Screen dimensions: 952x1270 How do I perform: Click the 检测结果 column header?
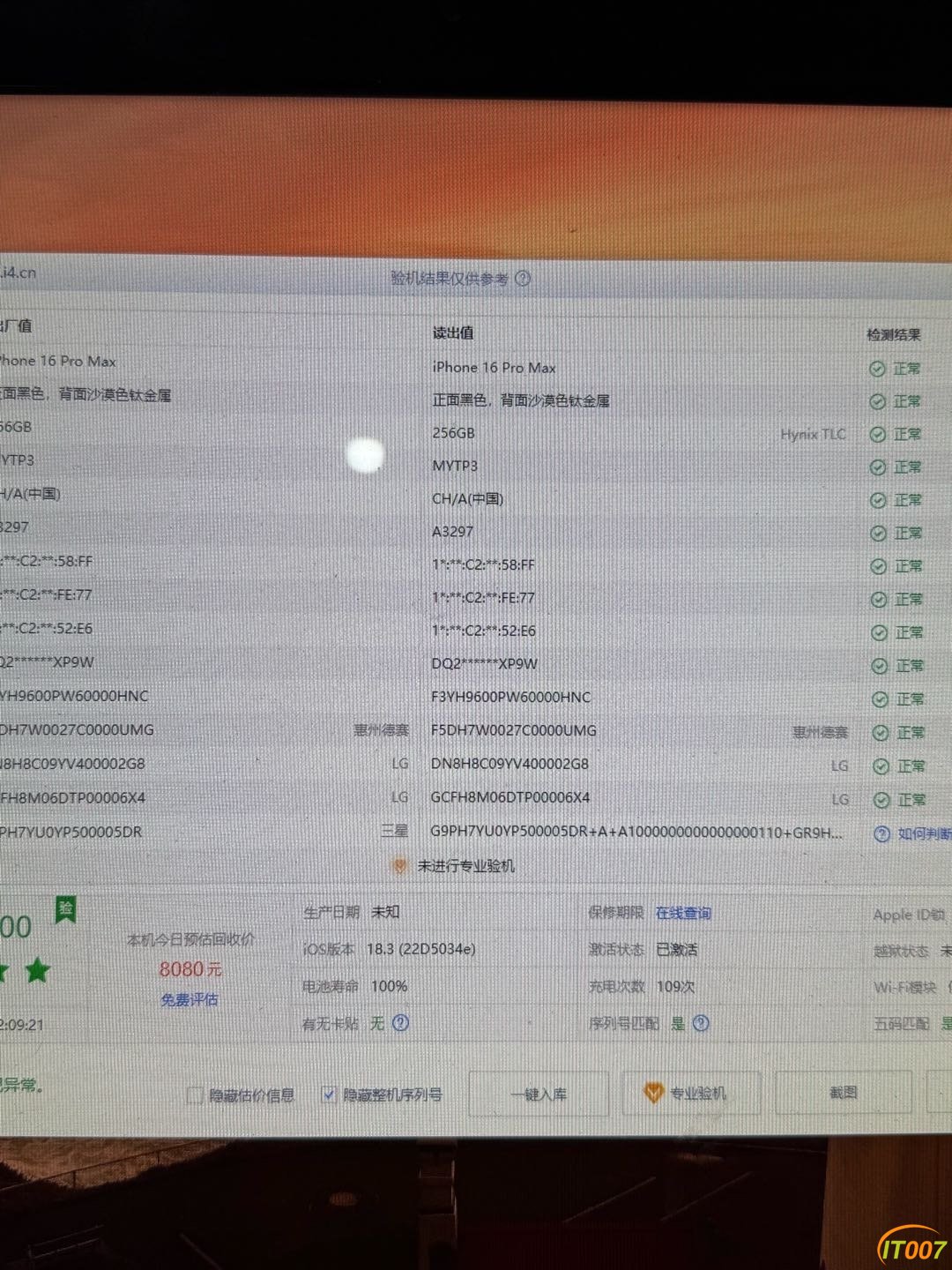click(x=894, y=334)
